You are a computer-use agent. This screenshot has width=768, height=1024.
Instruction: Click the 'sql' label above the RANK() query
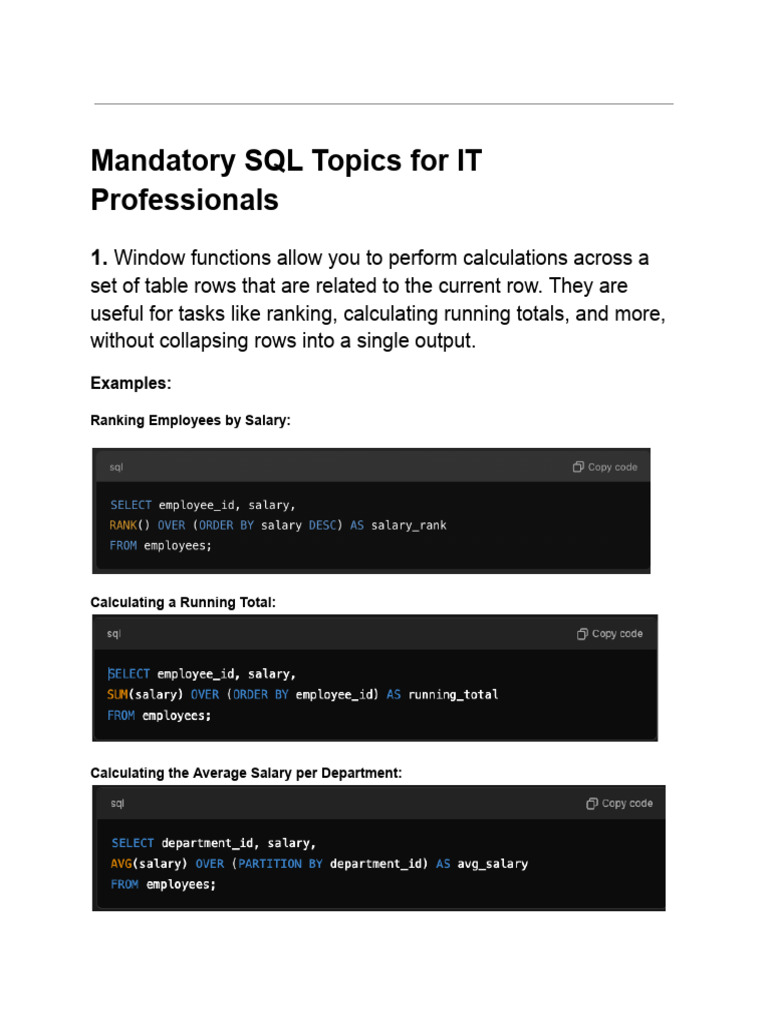pyautogui.click(x=117, y=467)
